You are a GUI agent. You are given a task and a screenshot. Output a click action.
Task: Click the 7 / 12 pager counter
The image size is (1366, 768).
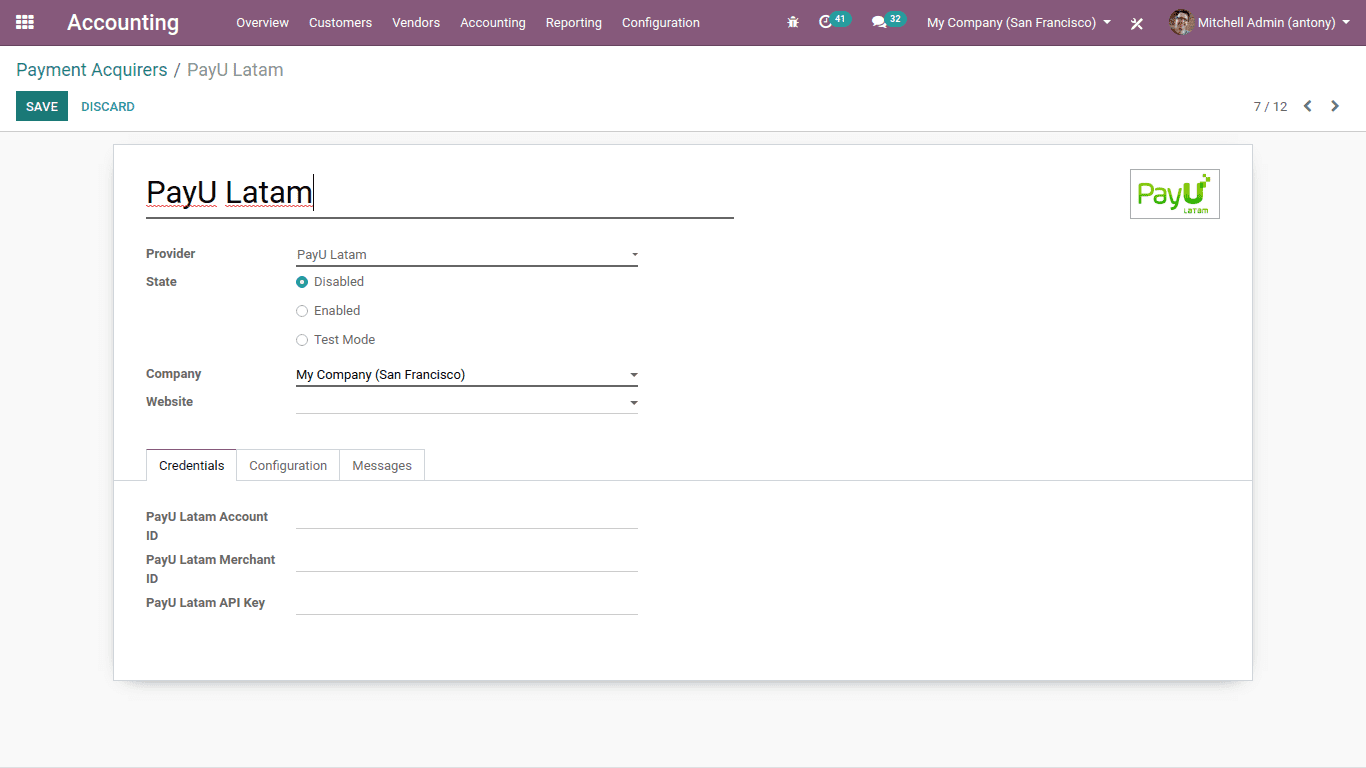pos(1271,106)
